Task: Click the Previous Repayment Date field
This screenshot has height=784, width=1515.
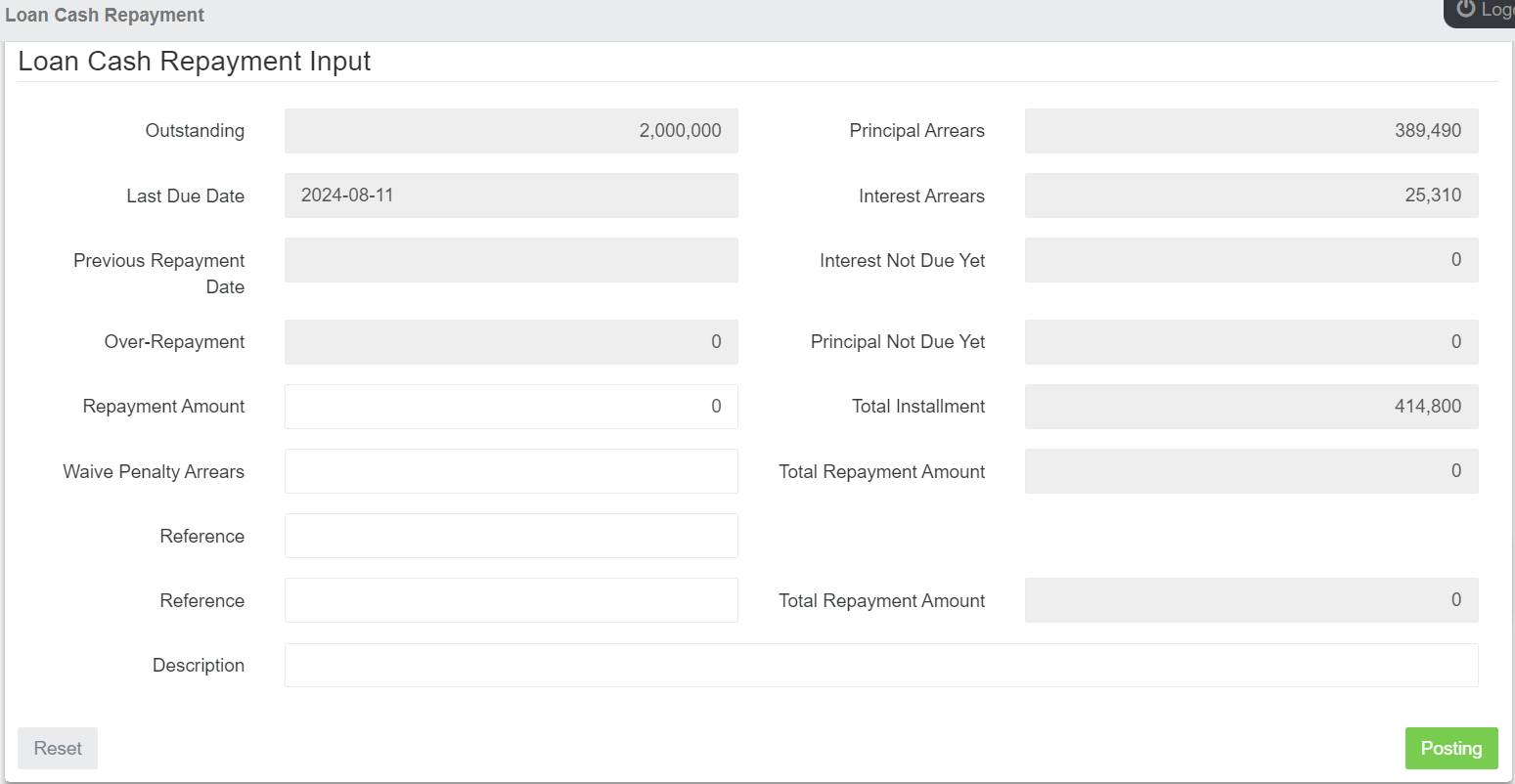Action: (x=509, y=260)
